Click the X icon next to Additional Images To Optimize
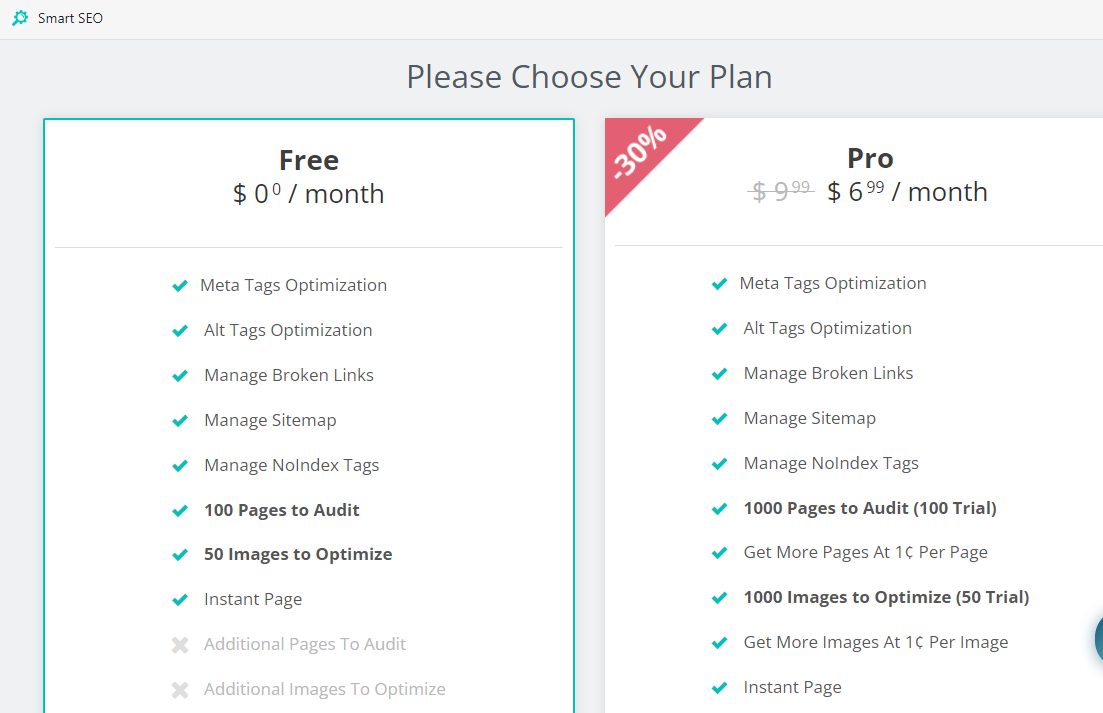1103x713 pixels. coord(180,690)
